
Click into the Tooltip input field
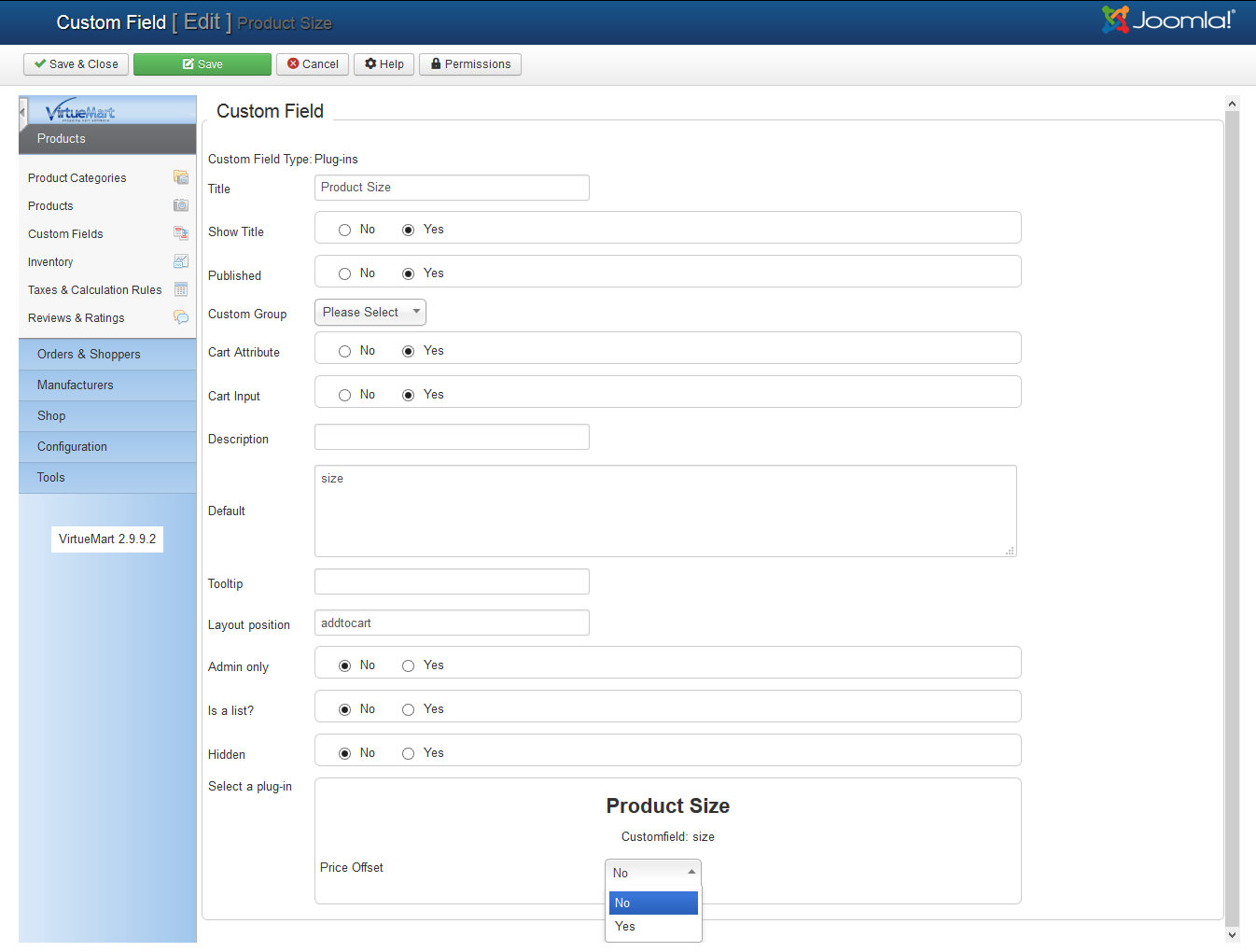point(452,581)
